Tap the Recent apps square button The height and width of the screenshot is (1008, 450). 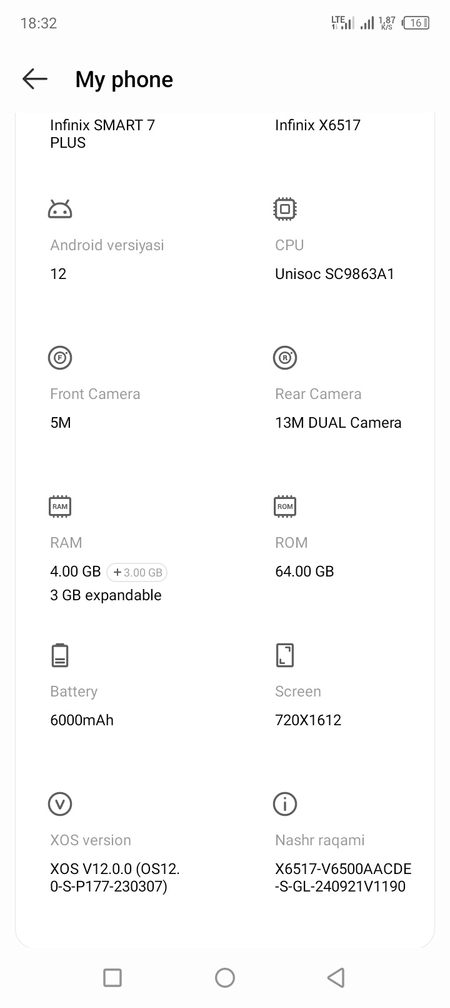[112, 978]
